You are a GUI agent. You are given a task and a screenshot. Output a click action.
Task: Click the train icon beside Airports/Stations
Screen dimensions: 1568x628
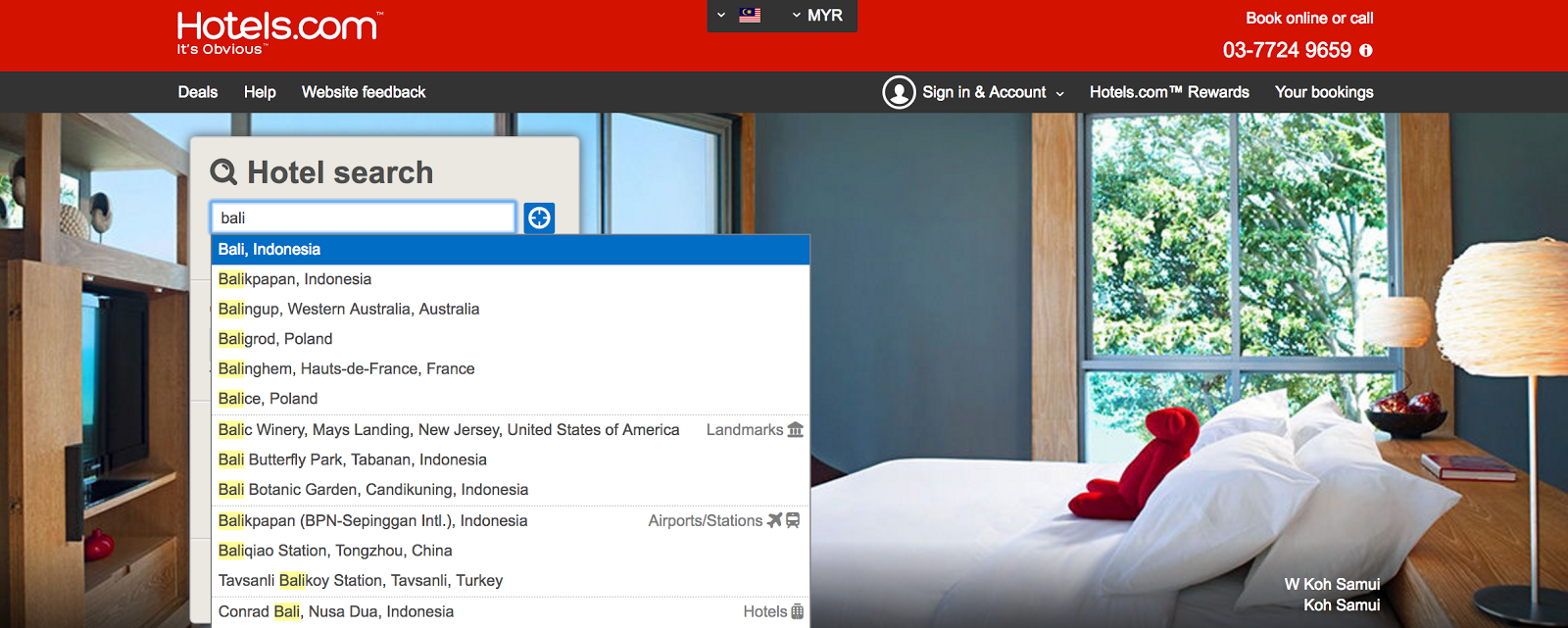click(793, 520)
